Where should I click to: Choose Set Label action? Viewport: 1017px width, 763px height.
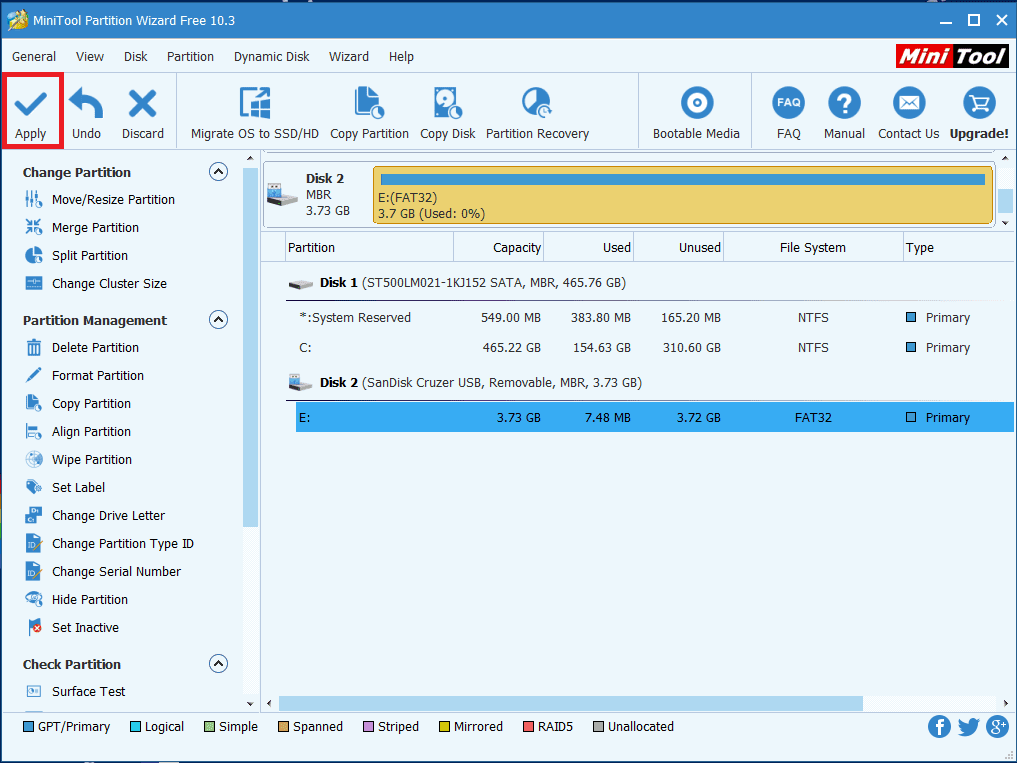coord(64,487)
